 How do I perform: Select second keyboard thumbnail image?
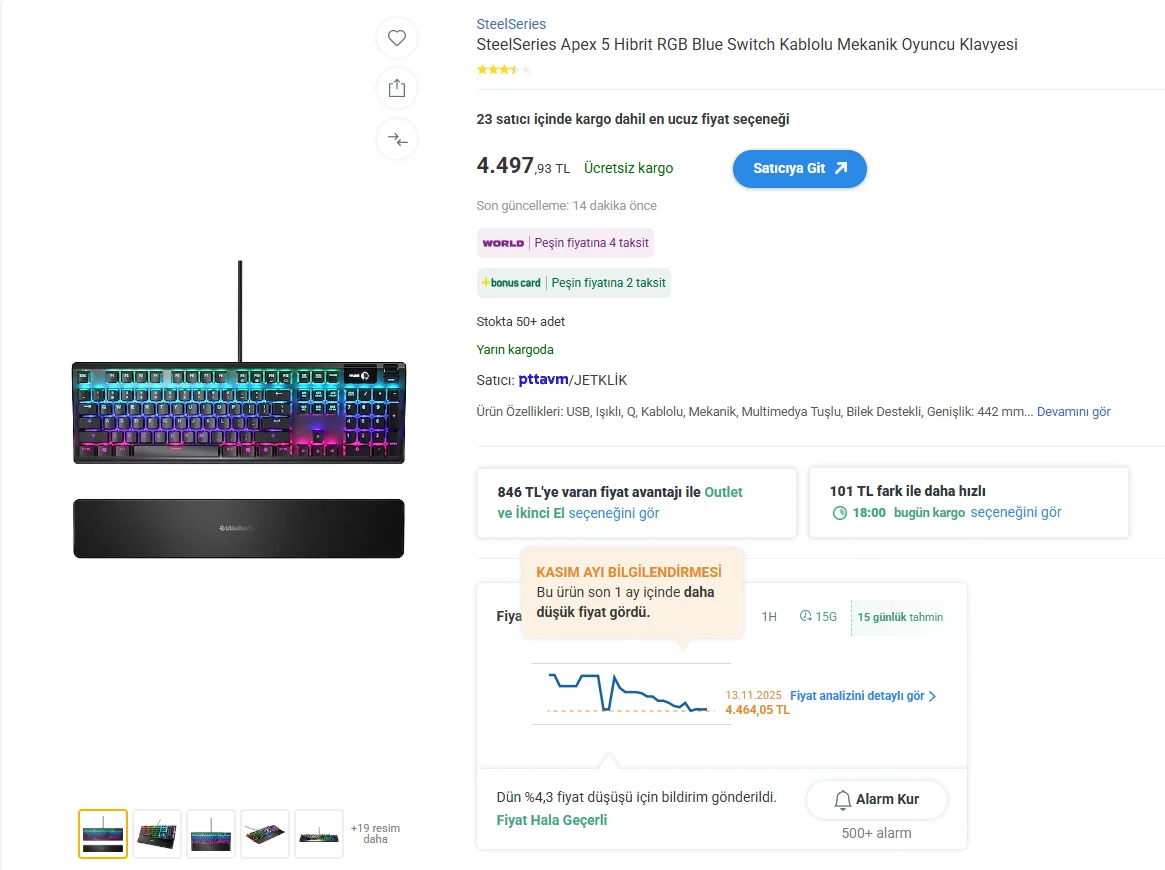[x=157, y=834]
